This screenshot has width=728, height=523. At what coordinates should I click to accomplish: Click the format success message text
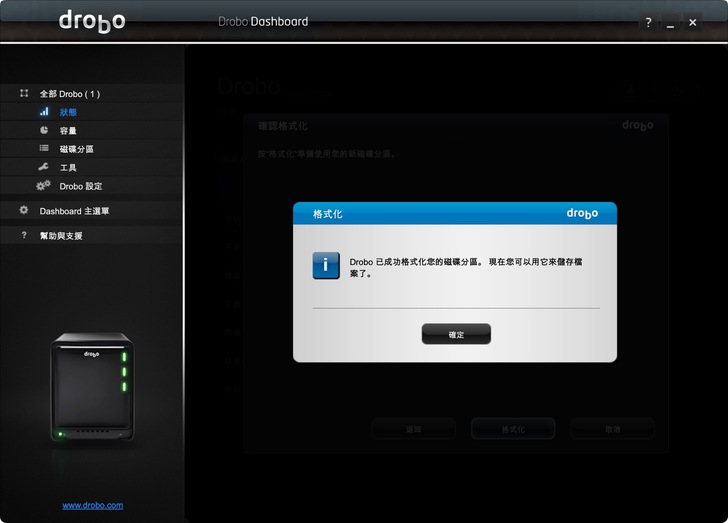coord(466,268)
